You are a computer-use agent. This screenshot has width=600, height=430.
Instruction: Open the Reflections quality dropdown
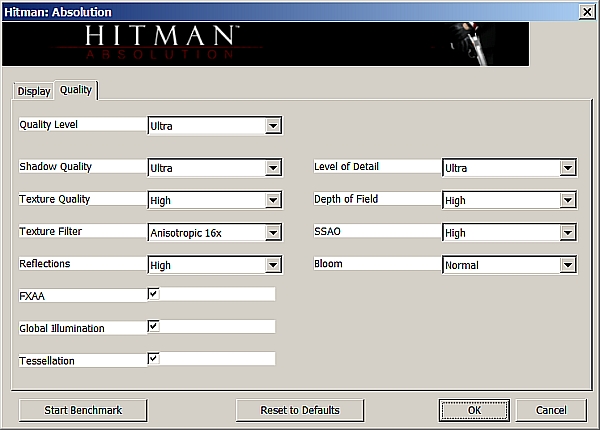coord(214,265)
